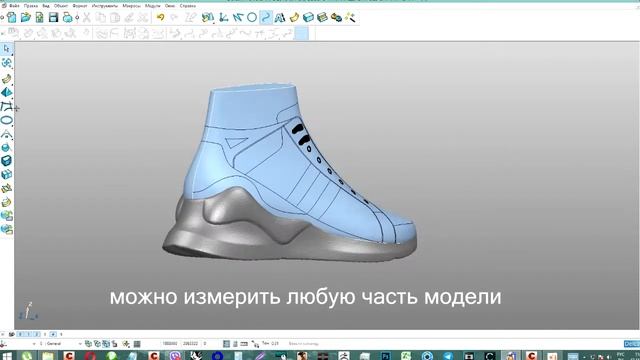
Task: Open the Макросы menu
Action: tap(131, 6)
